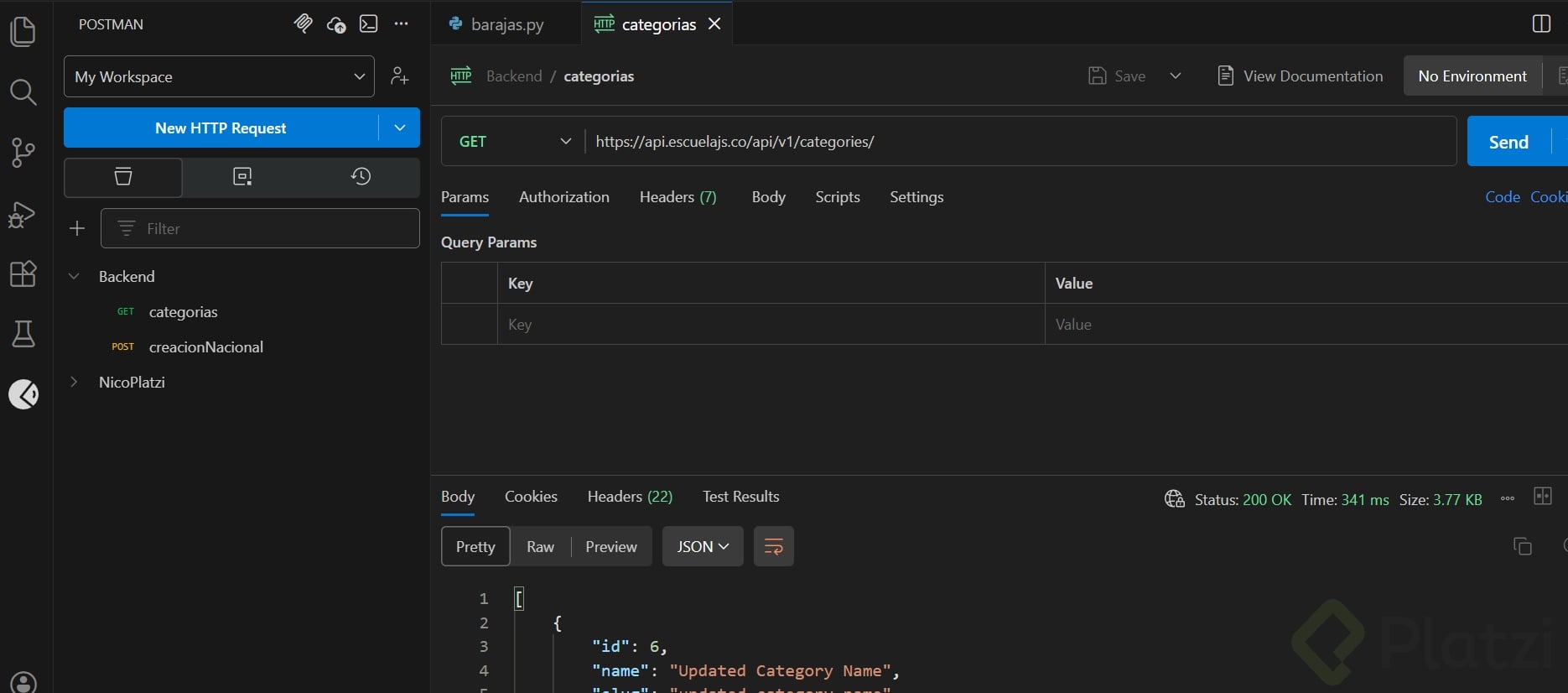Viewport: 1568px width, 693px height.
Task: Show the History tab in Postman sidebar
Action: [x=361, y=176]
